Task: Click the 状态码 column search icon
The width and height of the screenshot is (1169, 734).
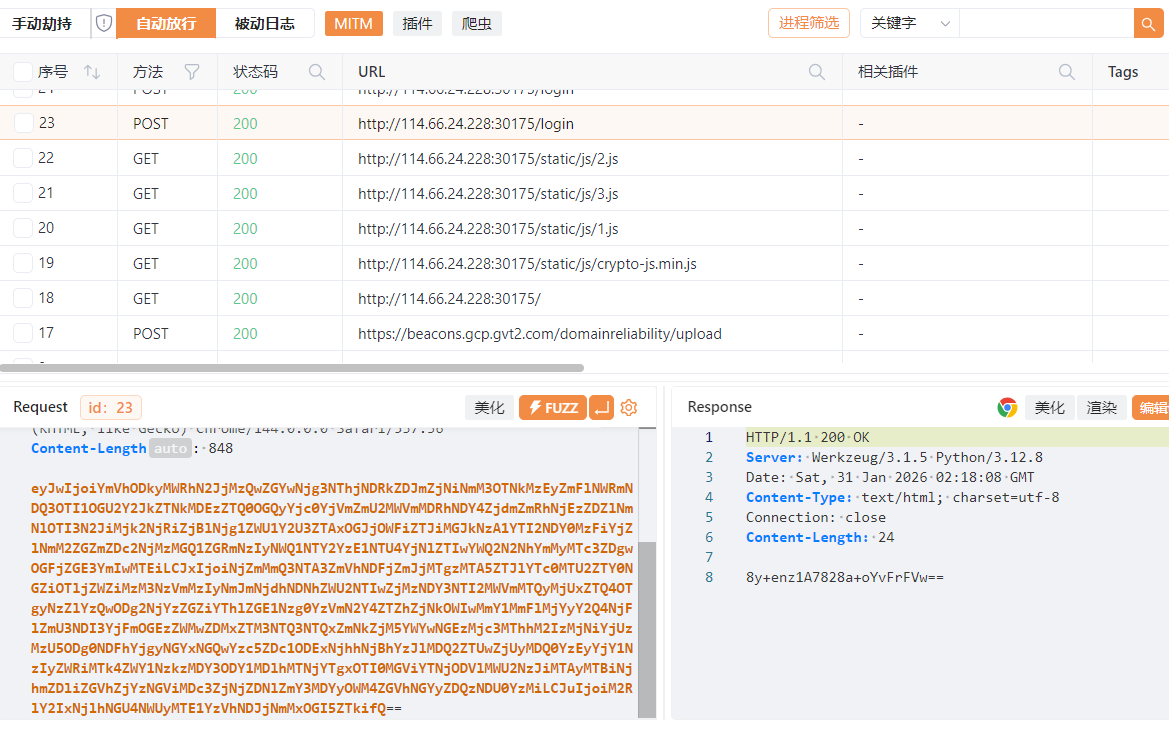Action: coord(317,72)
